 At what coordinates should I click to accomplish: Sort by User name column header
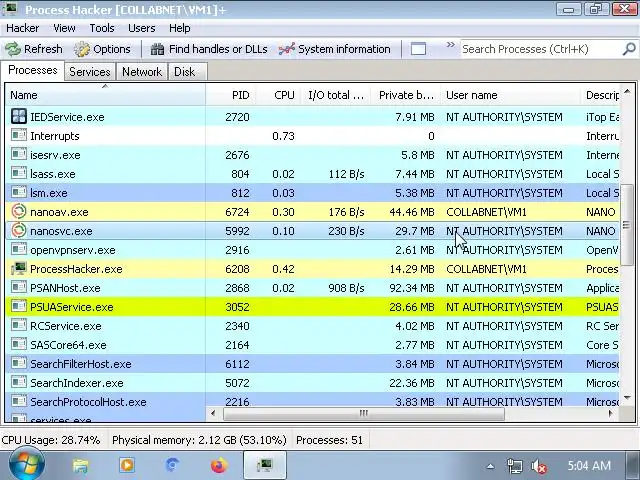coord(511,95)
